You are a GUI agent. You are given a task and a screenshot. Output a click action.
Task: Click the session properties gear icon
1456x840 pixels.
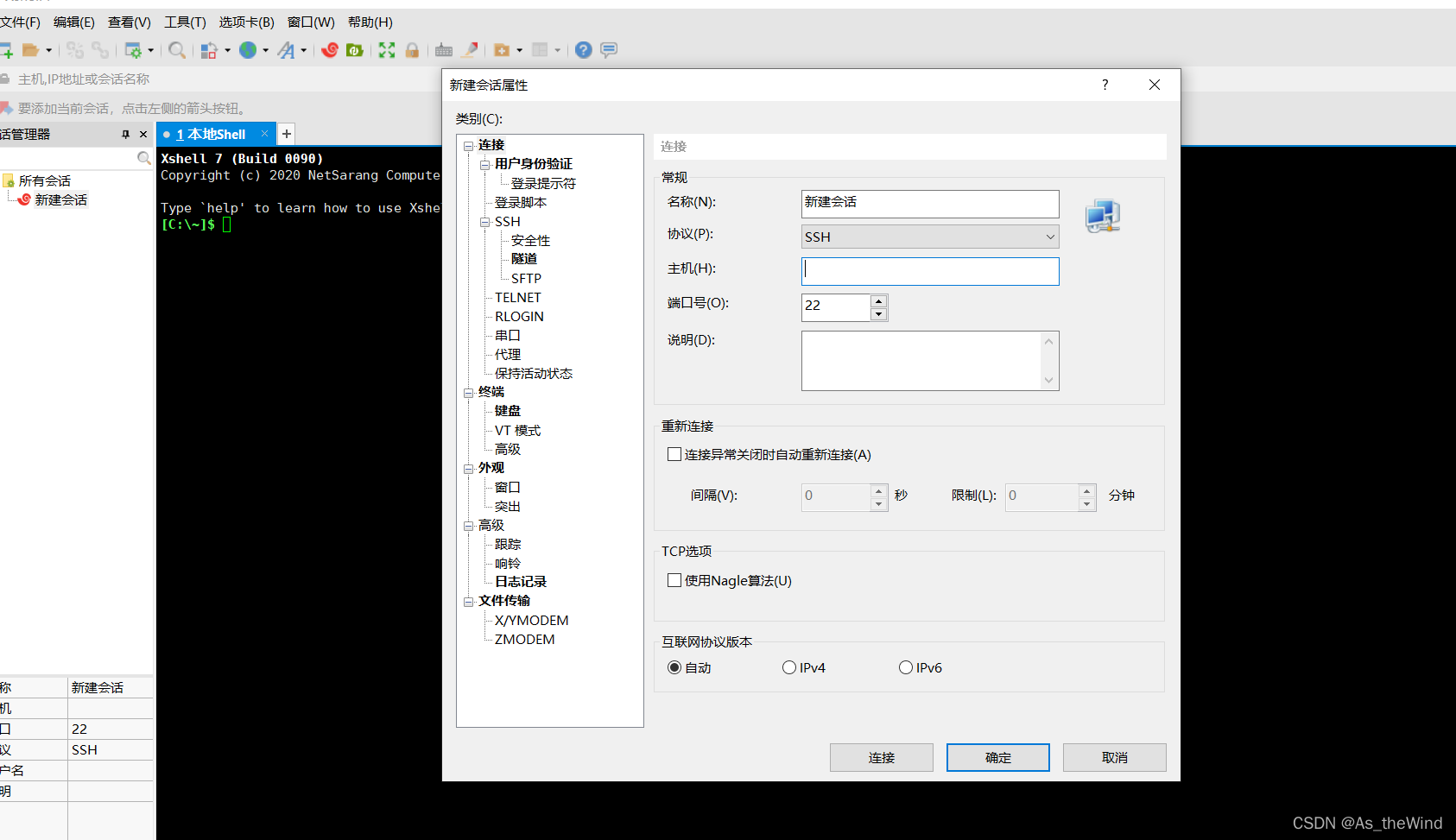point(133,50)
